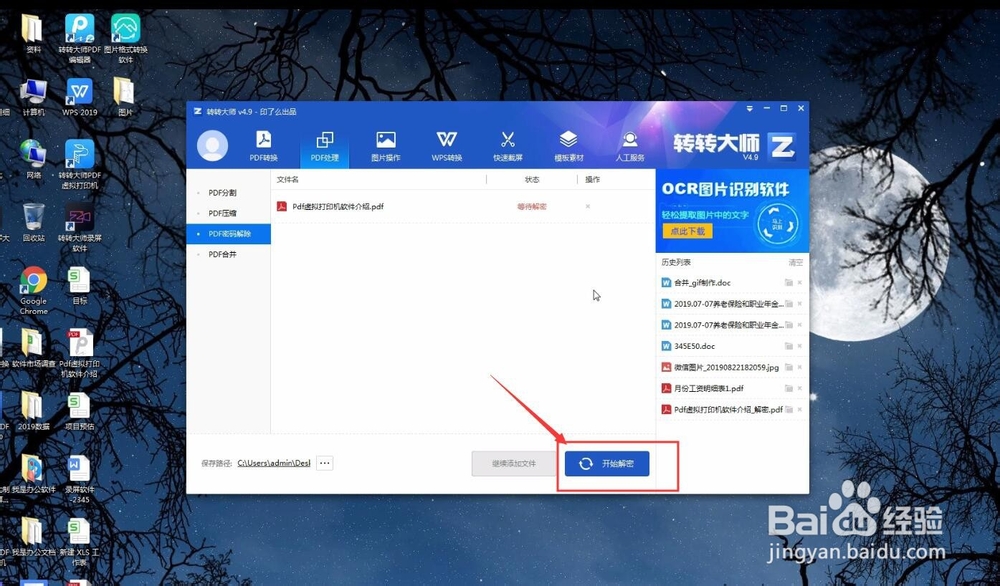Image resolution: width=1000 pixels, height=586 pixels.
Task: Delete 345E50.doc history entry
Action: tap(800, 346)
